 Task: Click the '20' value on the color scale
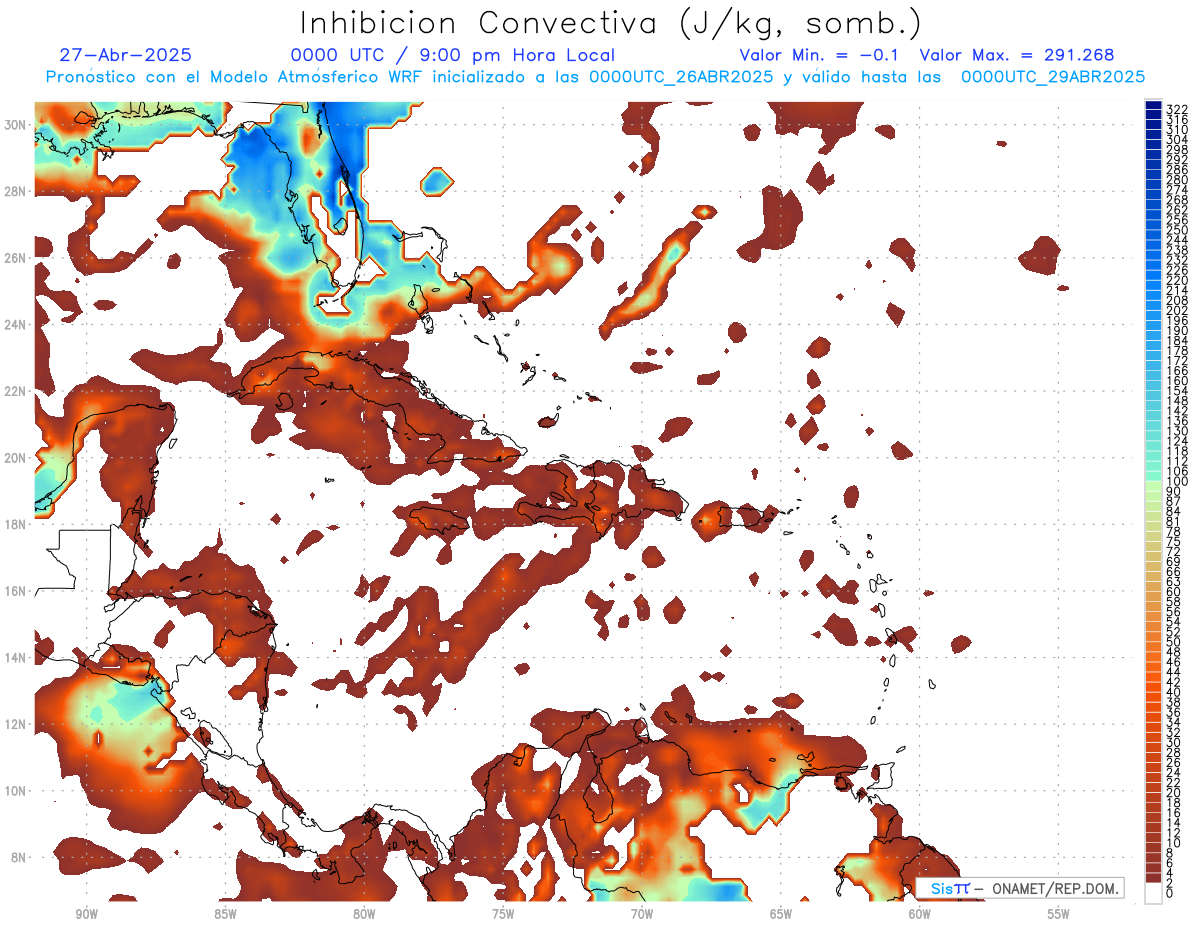1173,792
